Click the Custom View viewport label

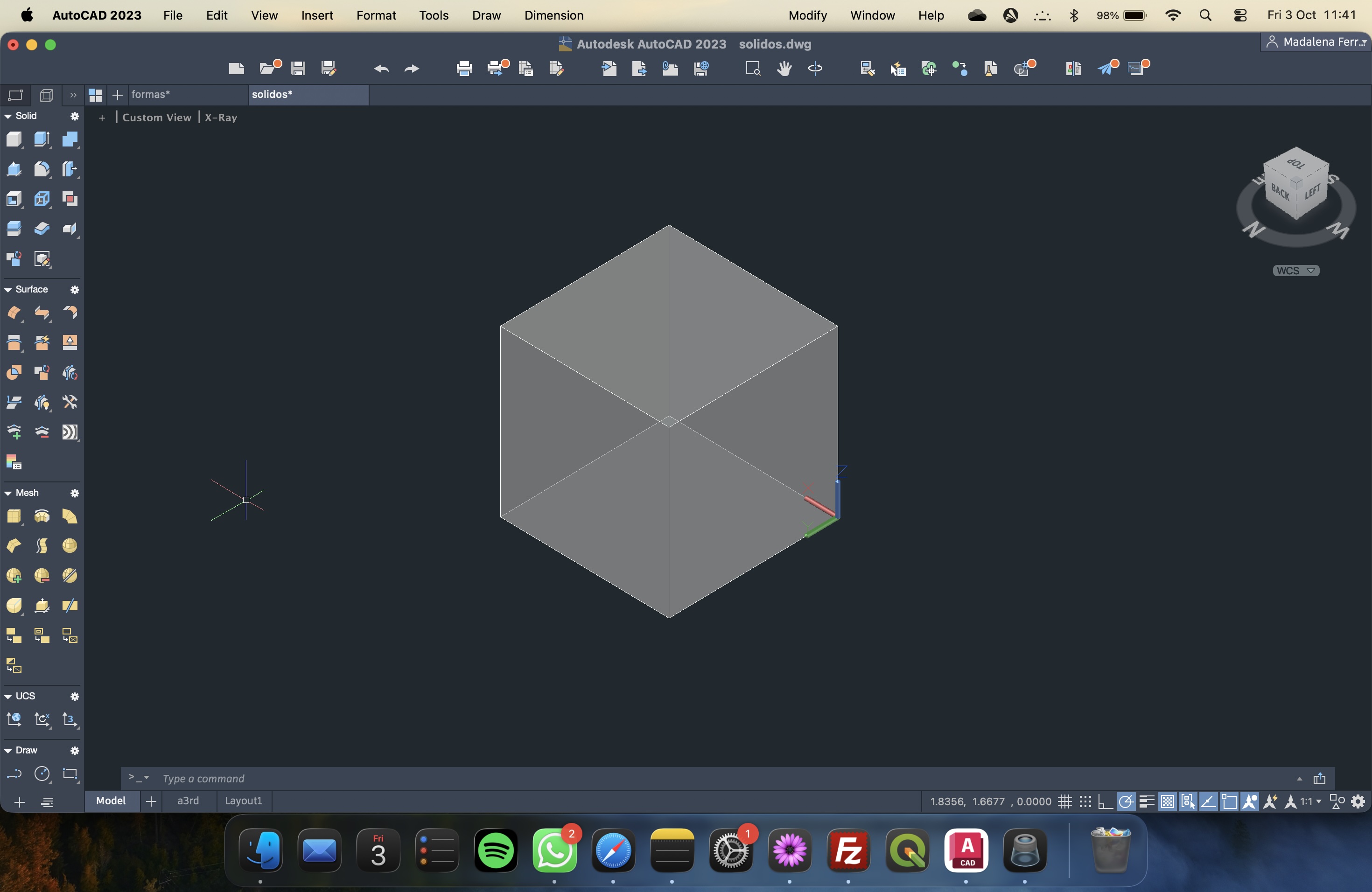[157, 118]
